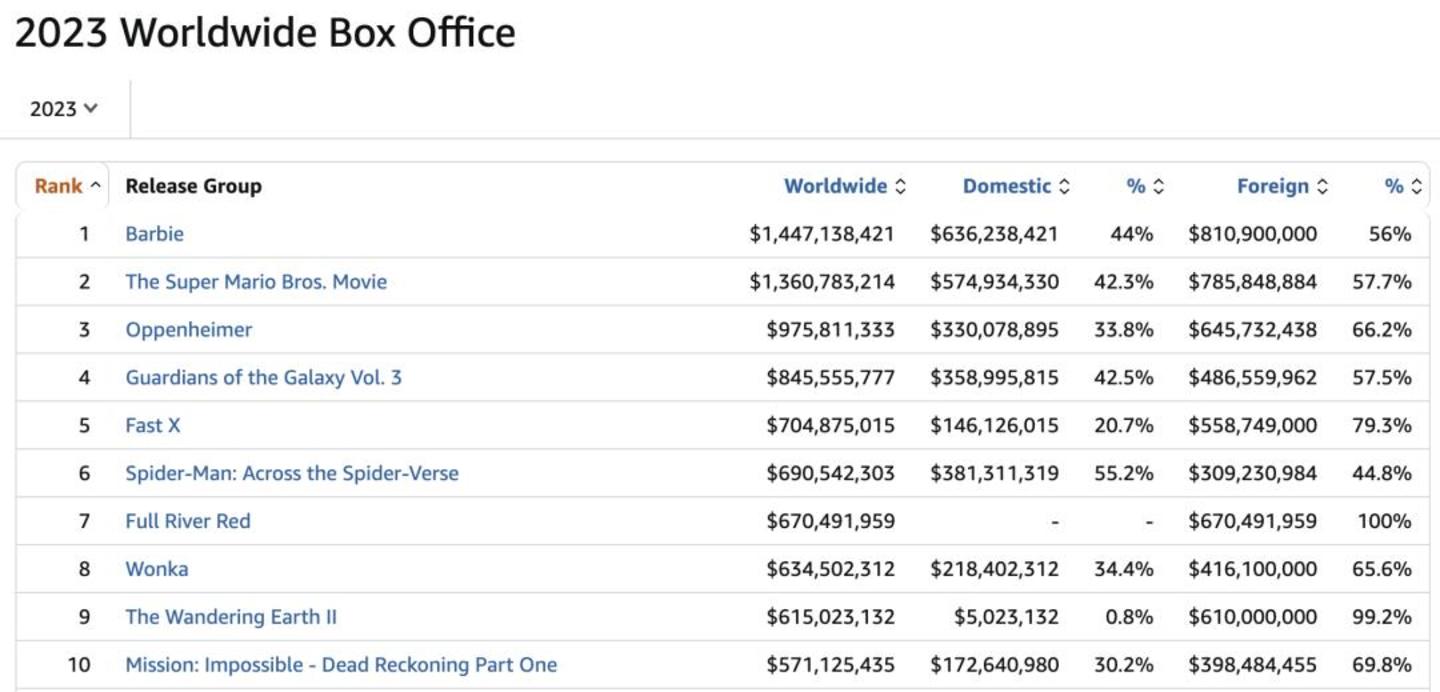
Task: Select worldwide gross $634,502,312
Action: pos(830,570)
